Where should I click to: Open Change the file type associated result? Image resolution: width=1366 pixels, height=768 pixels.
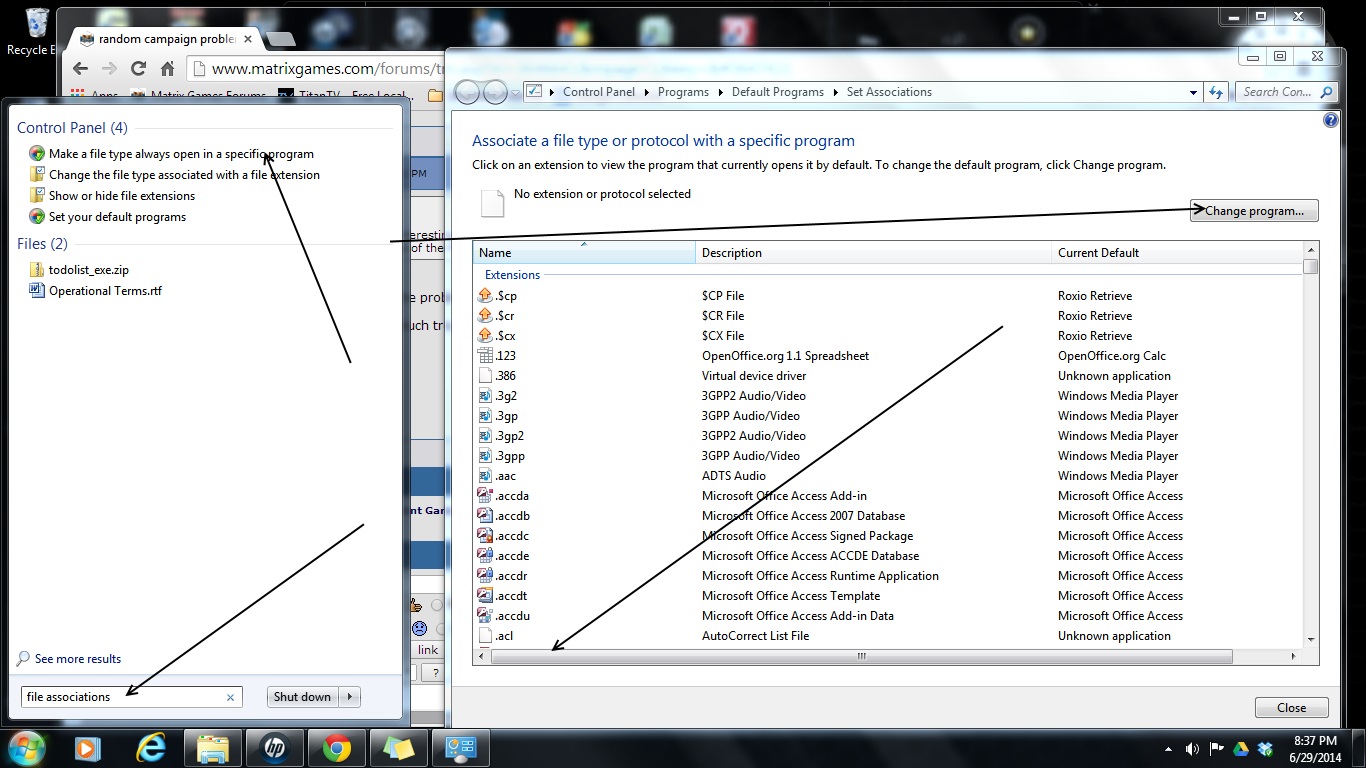pyautogui.click(x=184, y=175)
